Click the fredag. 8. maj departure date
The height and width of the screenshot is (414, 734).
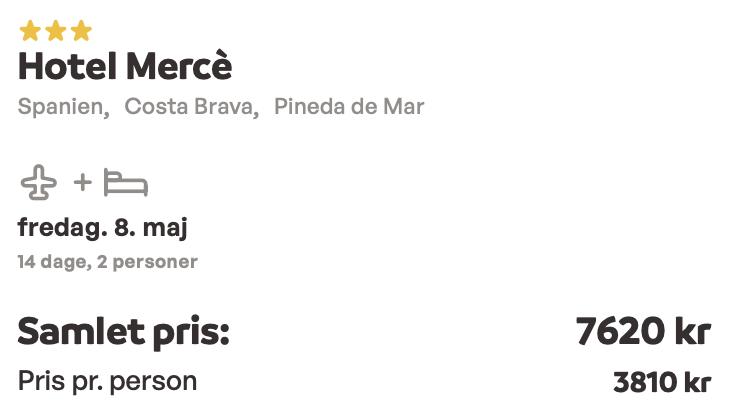(x=103, y=228)
